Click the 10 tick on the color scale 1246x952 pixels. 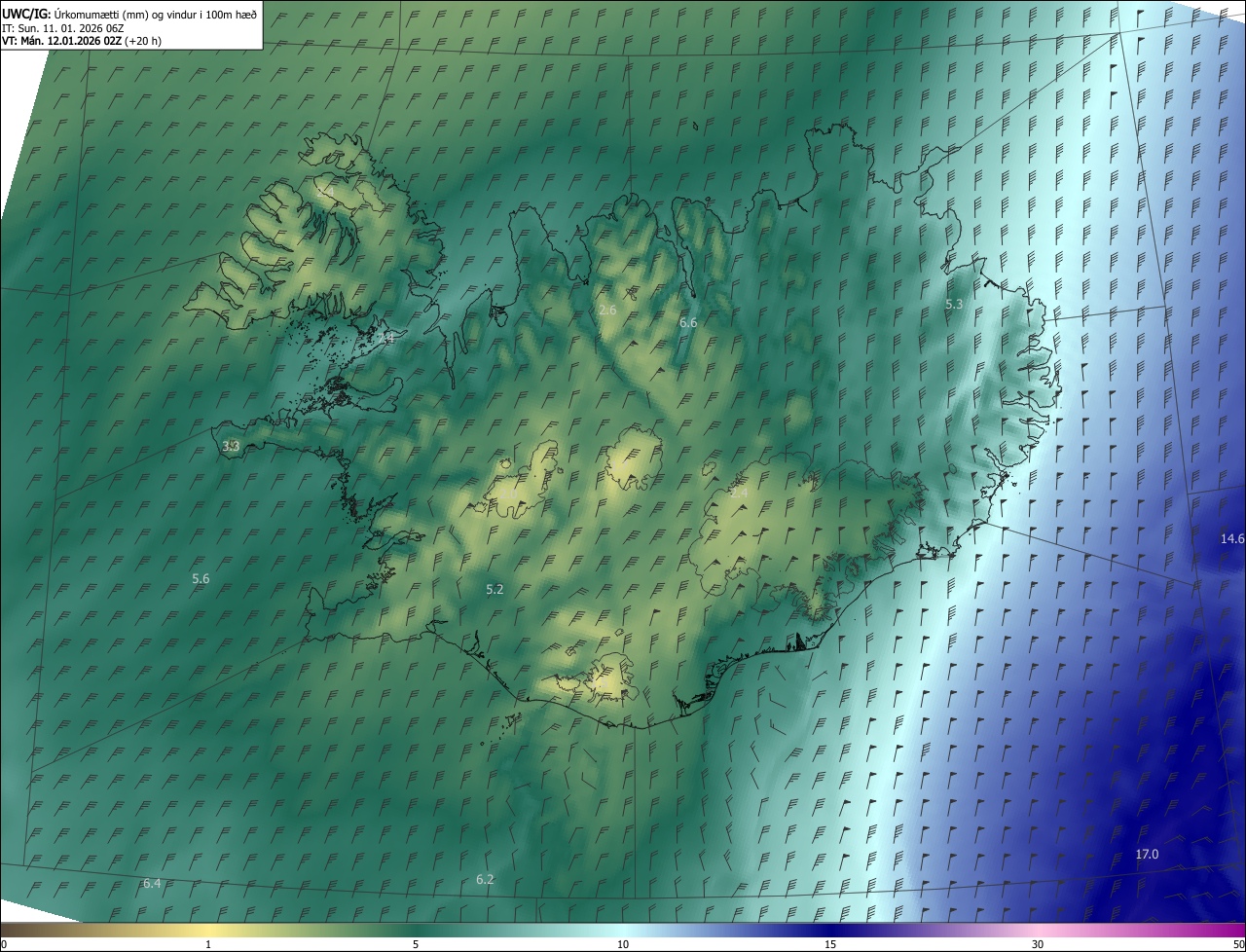tap(623, 944)
